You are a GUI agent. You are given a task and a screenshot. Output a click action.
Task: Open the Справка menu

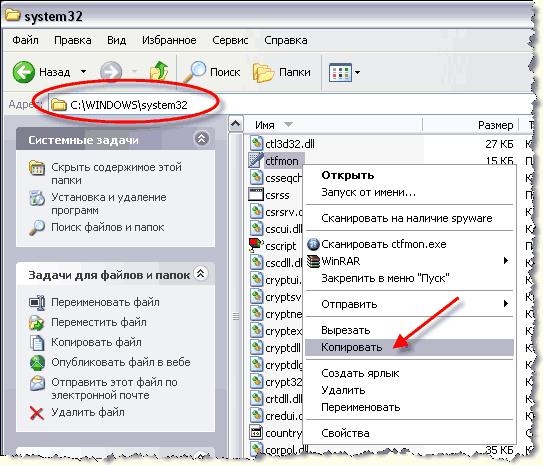click(286, 40)
